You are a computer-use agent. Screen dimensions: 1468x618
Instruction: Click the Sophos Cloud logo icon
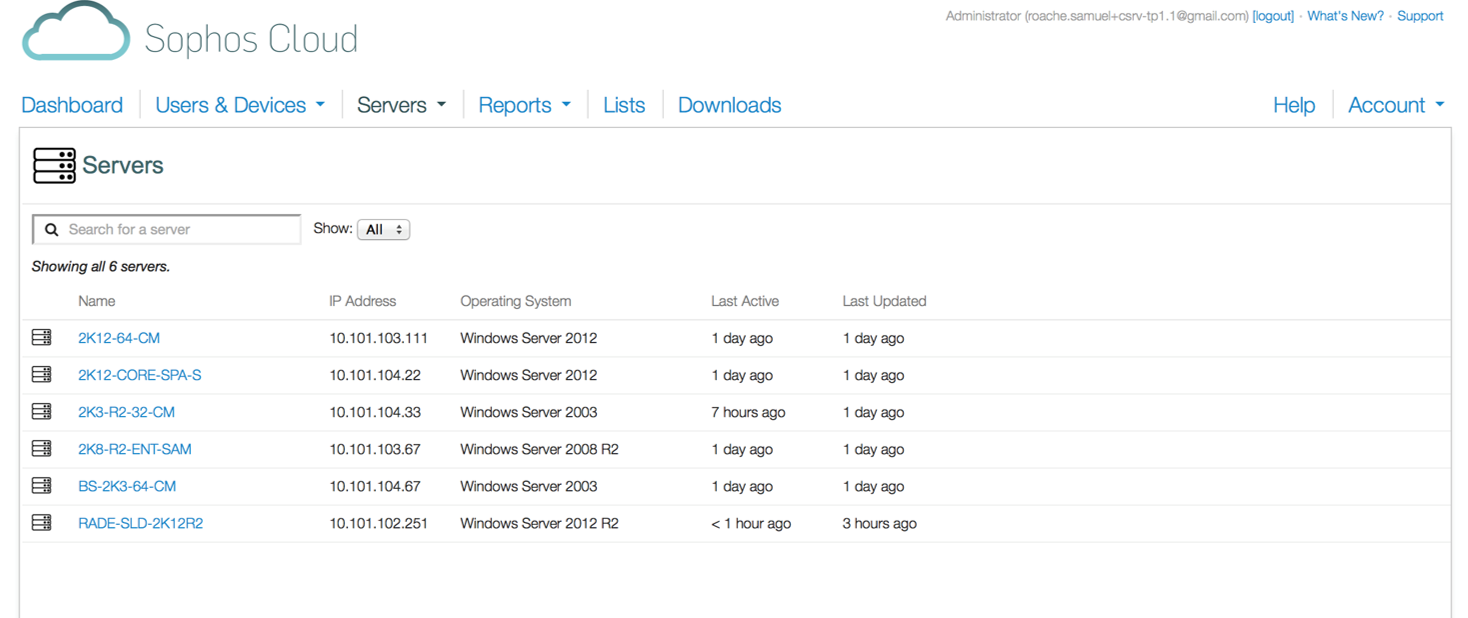click(76, 33)
